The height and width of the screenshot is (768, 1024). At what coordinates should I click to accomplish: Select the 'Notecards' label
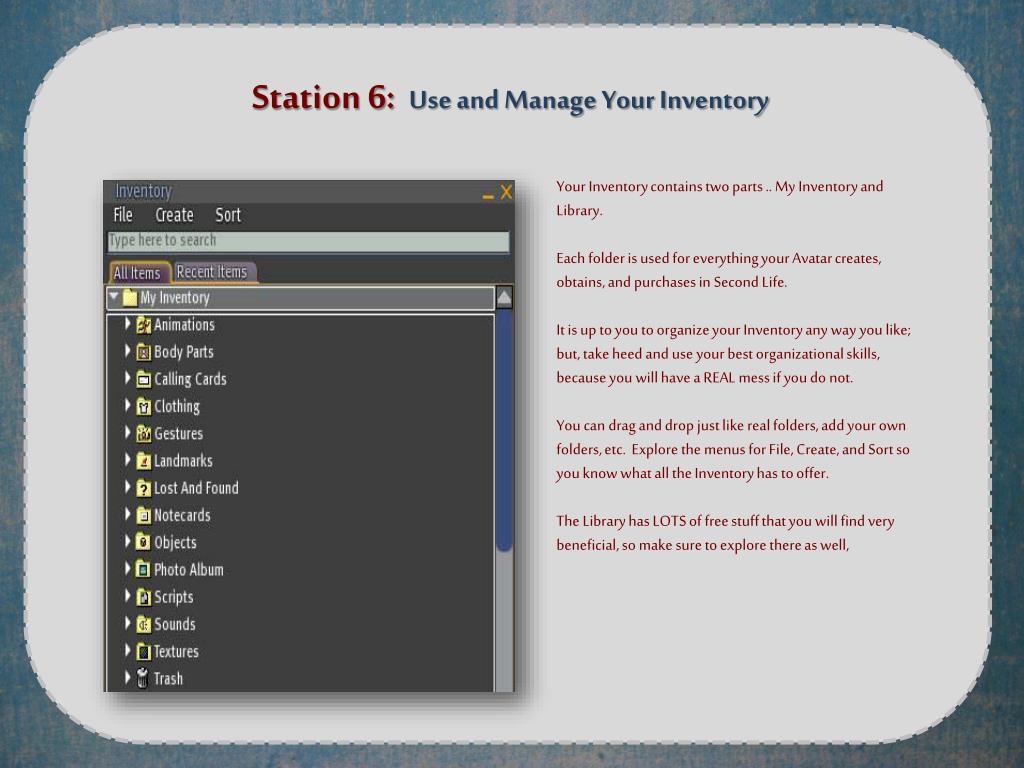tap(182, 516)
